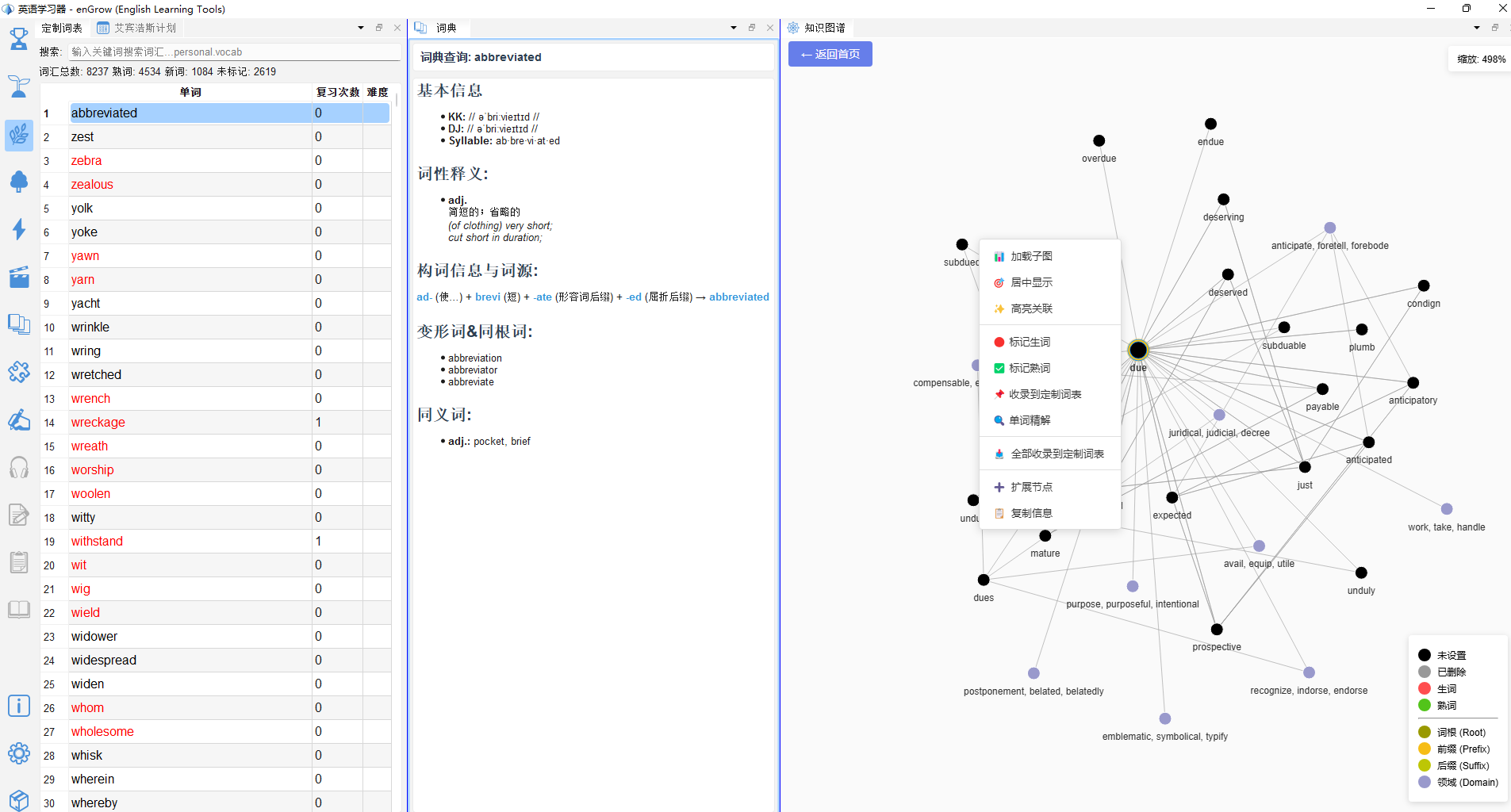Open the tree sidebar icon

19,182
